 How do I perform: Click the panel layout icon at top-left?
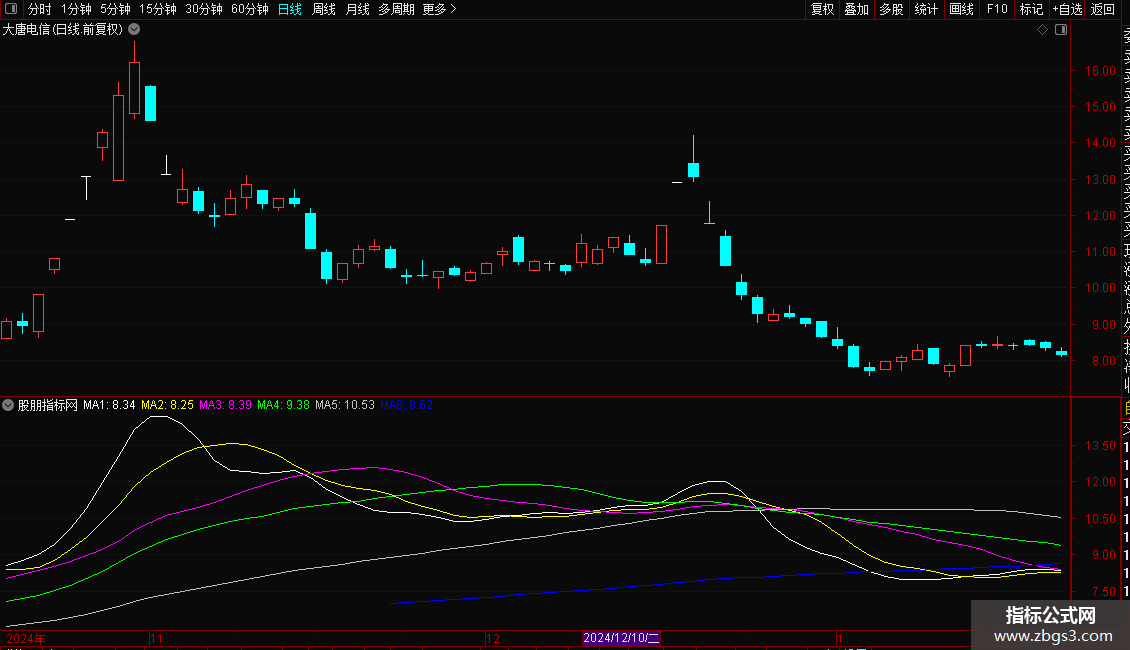(x=11, y=9)
